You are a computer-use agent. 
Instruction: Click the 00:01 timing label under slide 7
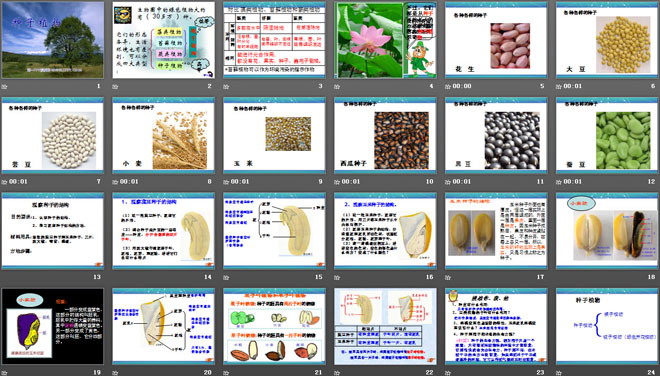pyautogui.click(x=18, y=182)
